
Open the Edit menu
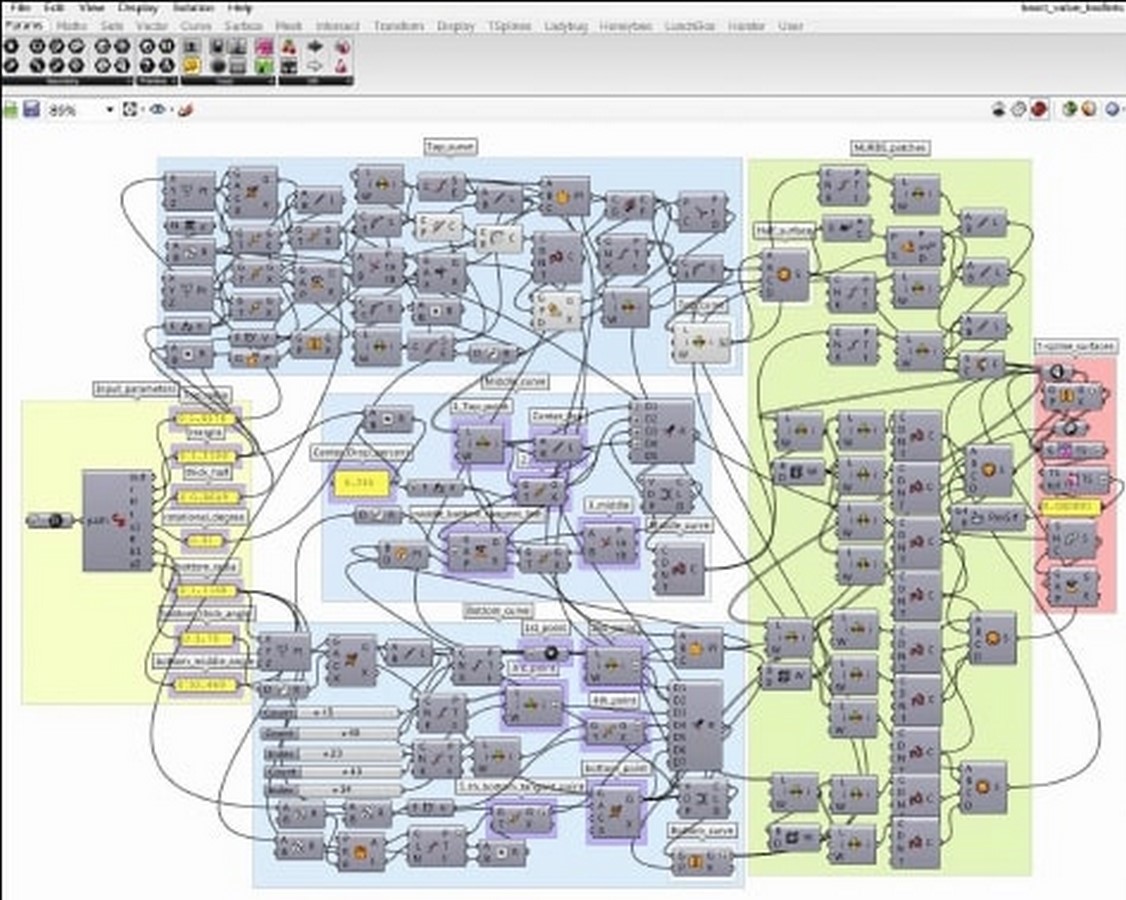(55, 8)
